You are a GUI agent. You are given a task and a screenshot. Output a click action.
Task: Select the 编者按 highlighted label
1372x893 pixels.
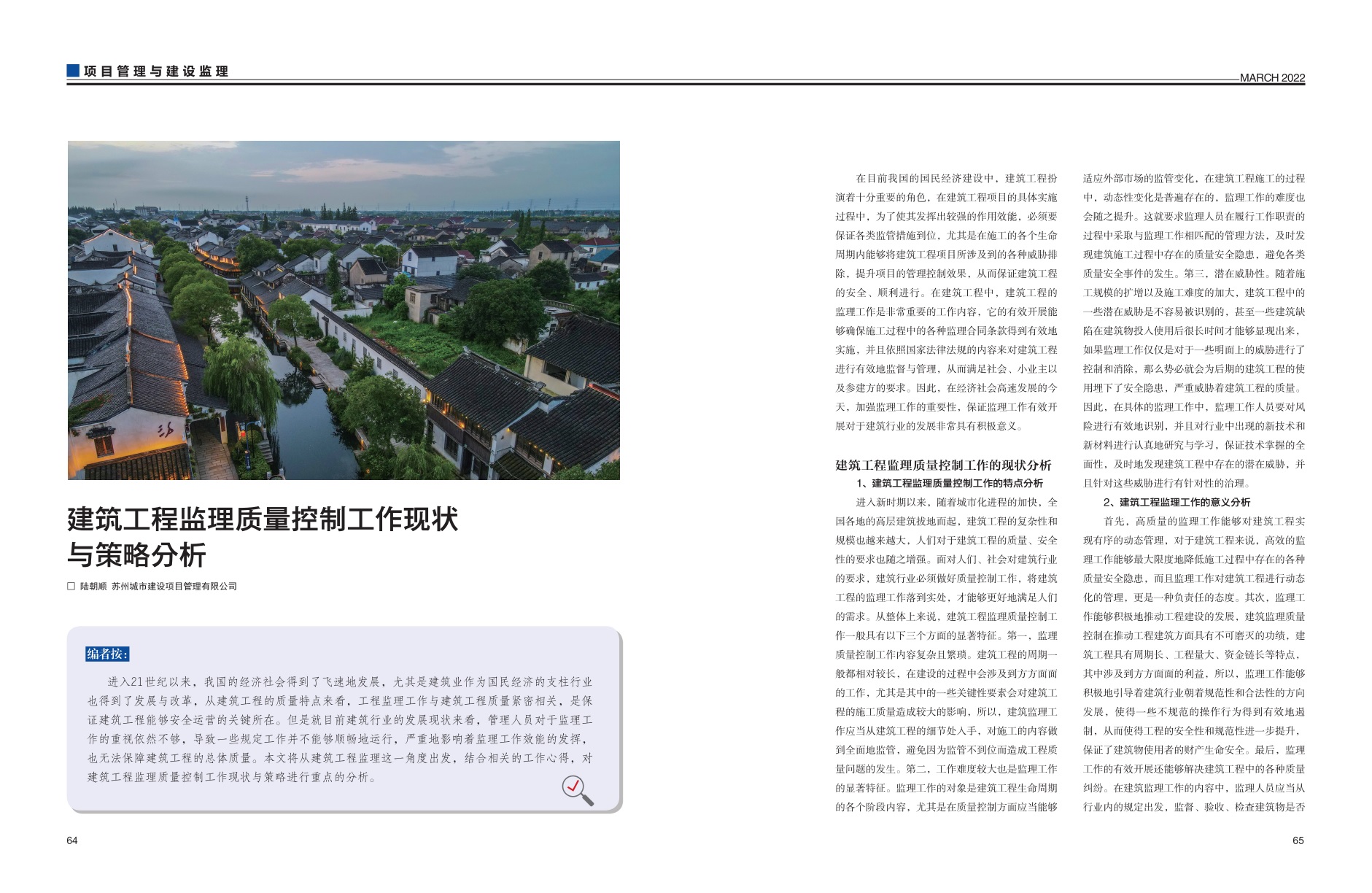coord(107,654)
